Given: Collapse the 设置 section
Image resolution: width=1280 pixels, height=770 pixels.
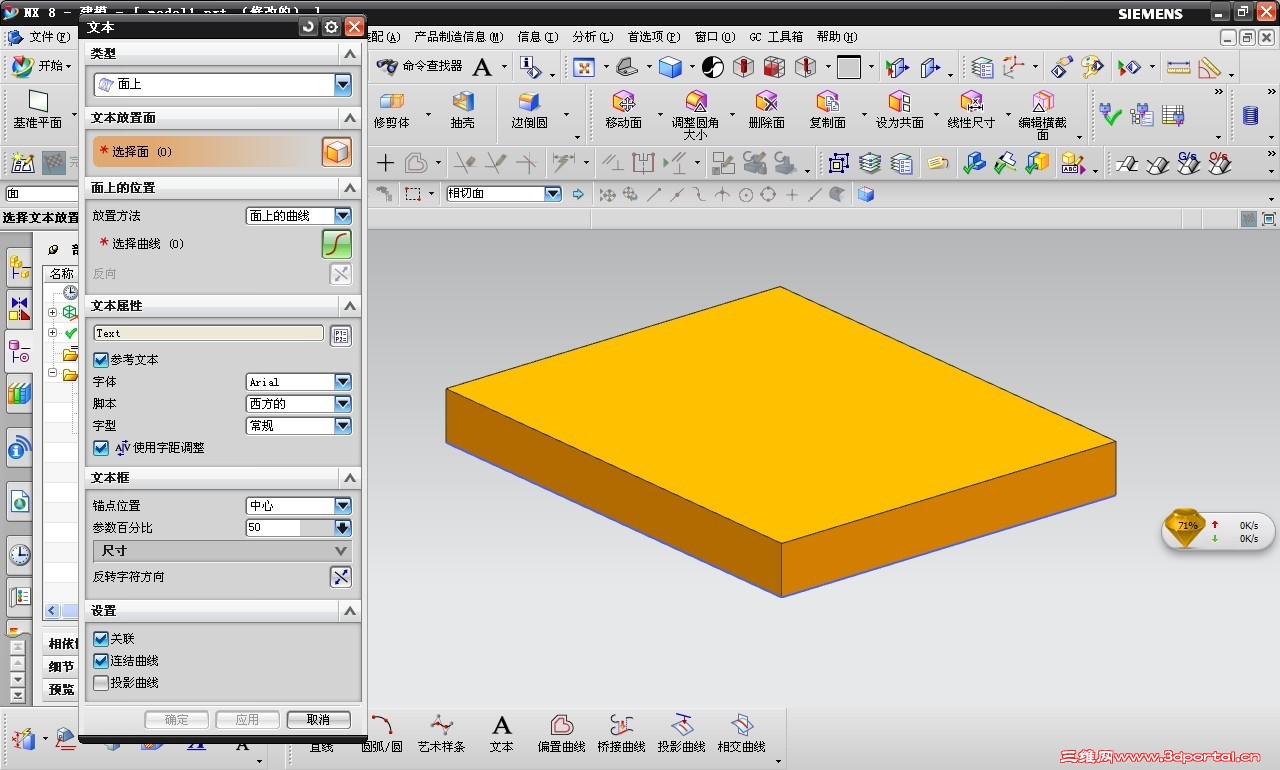Looking at the screenshot, I should pyautogui.click(x=349, y=610).
